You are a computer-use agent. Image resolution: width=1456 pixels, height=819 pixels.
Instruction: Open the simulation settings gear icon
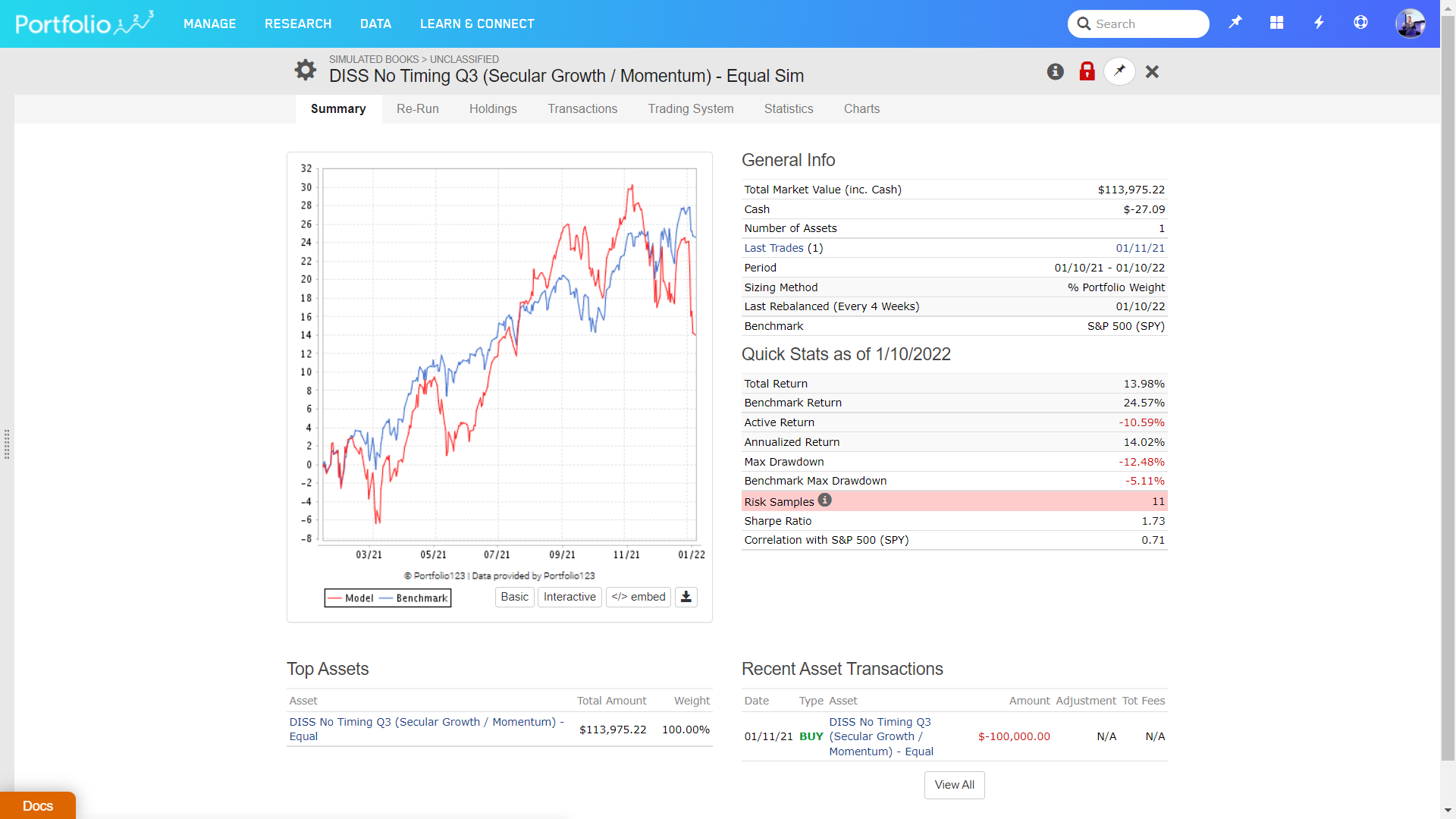pyautogui.click(x=306, y=71)
